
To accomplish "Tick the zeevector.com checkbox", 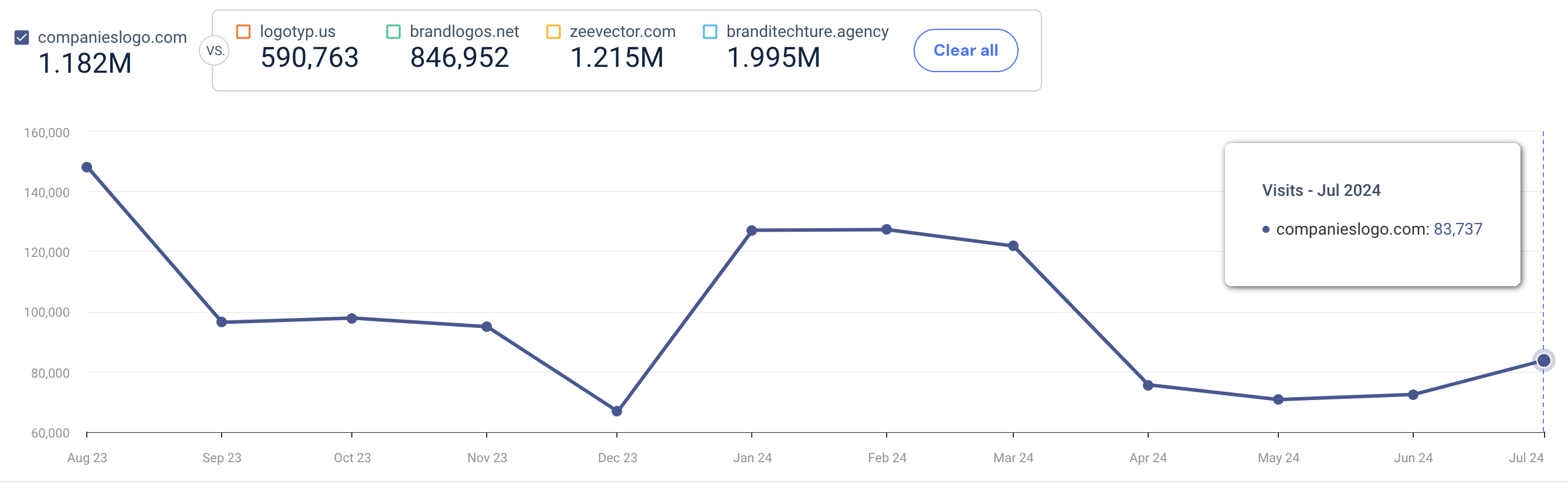I will [554, 32].
